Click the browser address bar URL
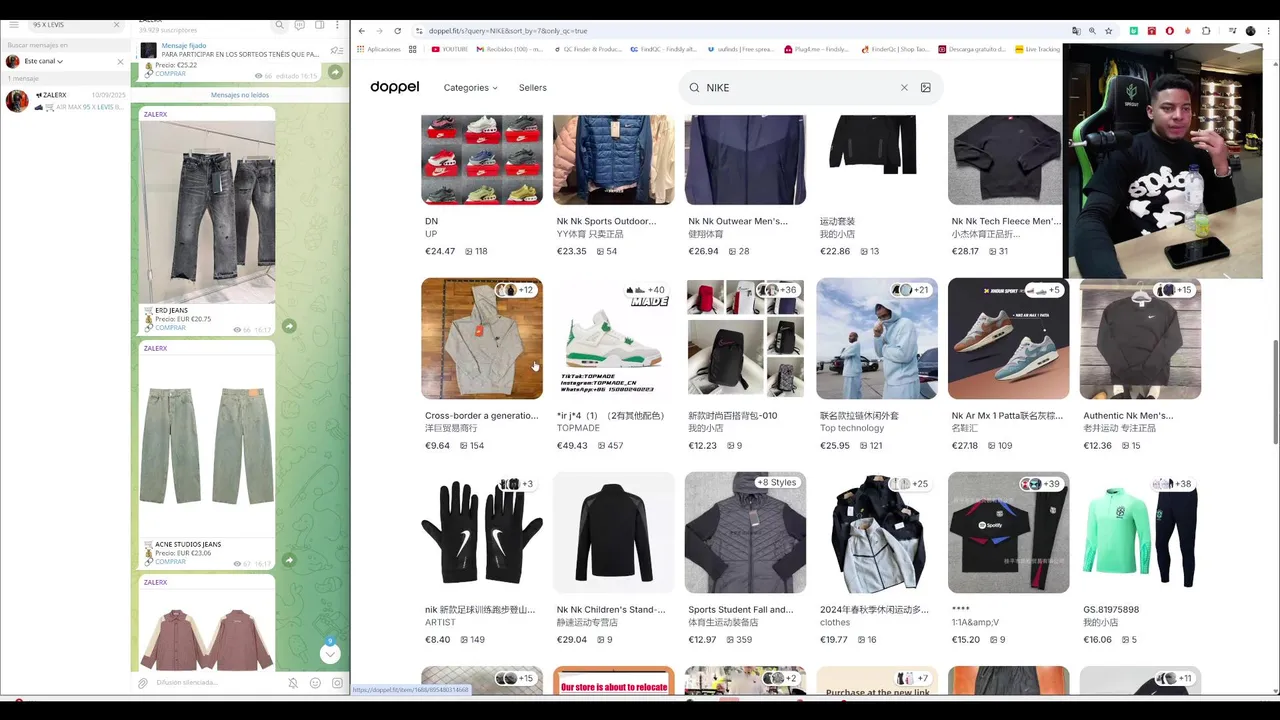 [x=508, y=31]
